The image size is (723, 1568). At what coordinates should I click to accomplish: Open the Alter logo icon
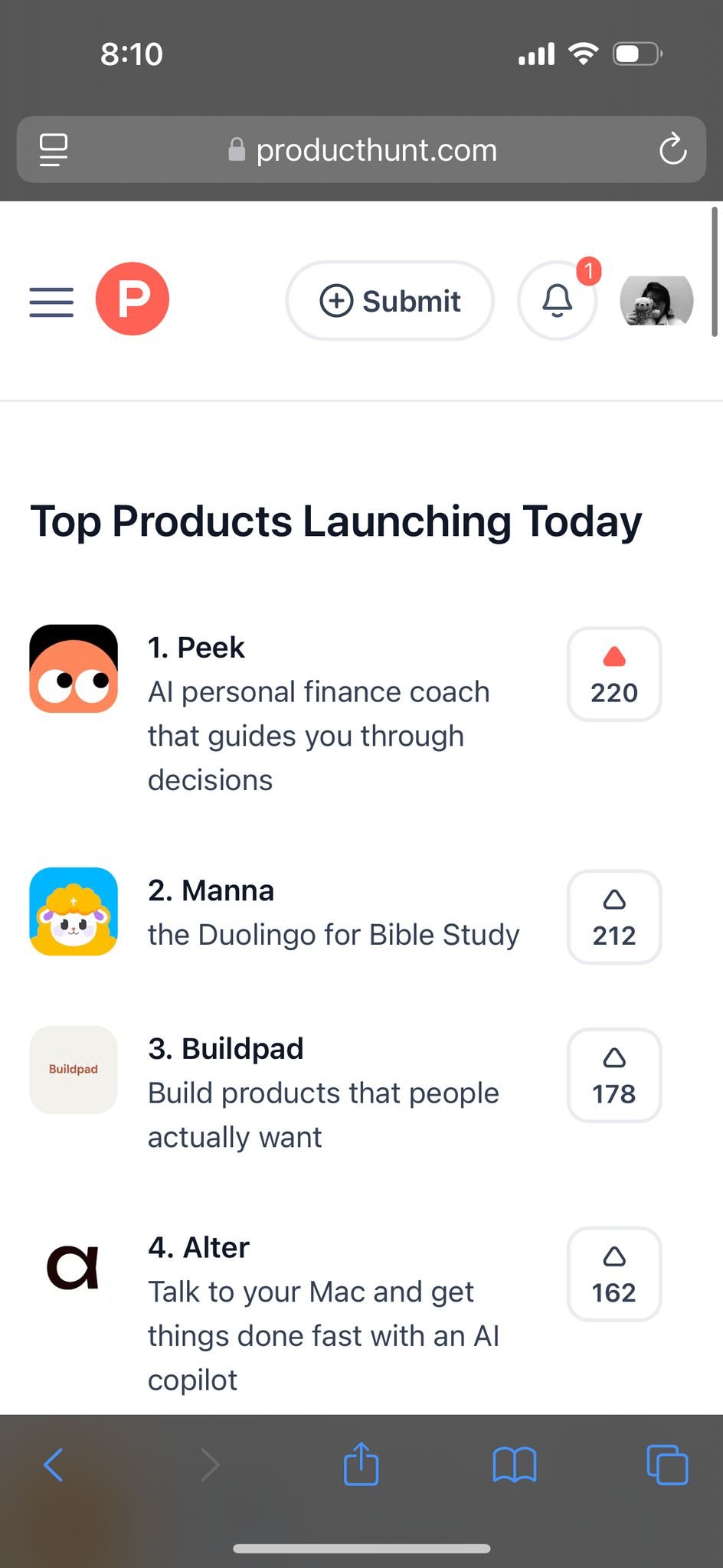coord(74,1268)
